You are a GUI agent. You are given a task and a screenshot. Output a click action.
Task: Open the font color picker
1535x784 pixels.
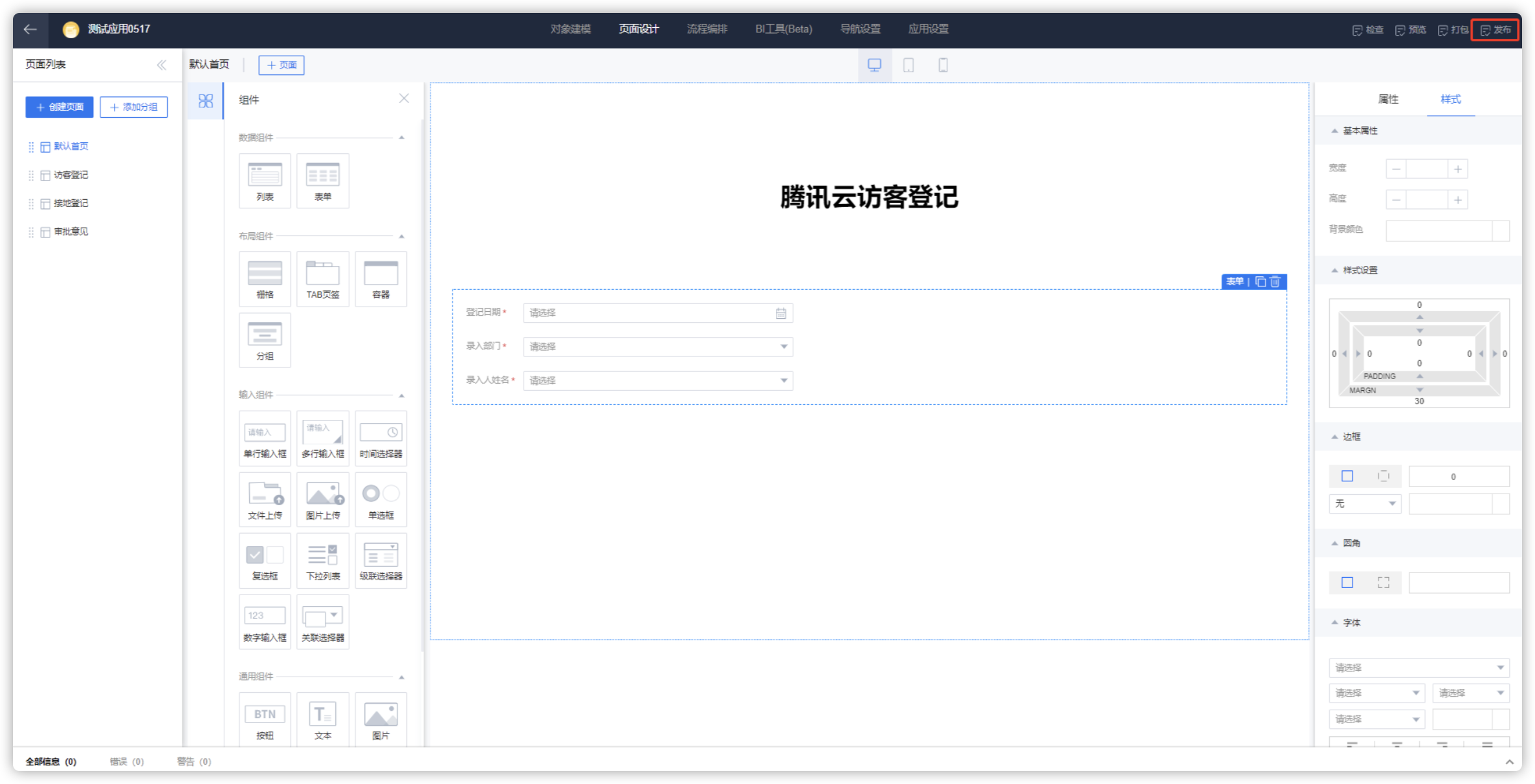(1501, 719)
